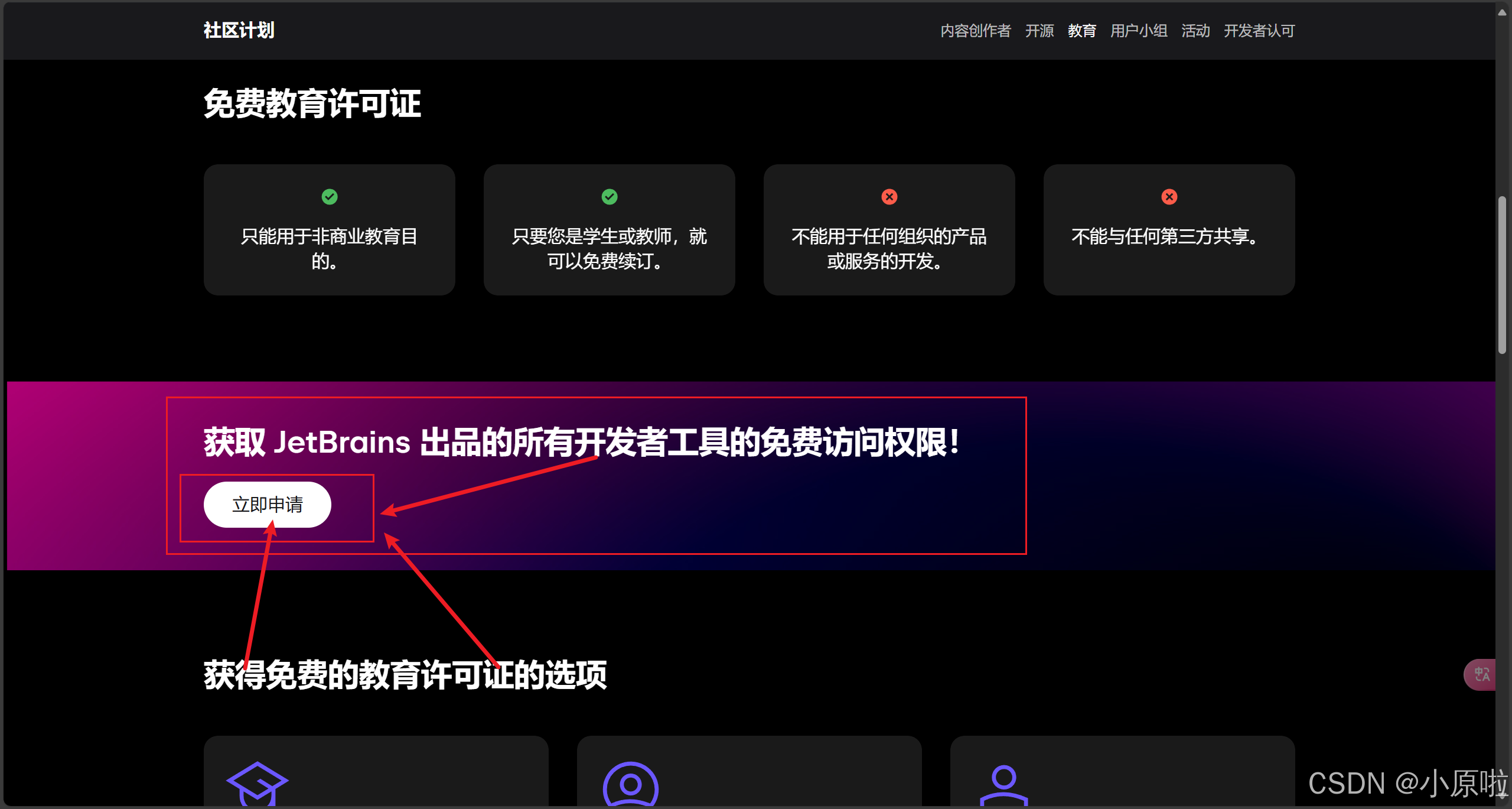The height and width of the screenshot is (809, 1512).
Task: Open the 活动 navigation item
Action: point(1195,31)
